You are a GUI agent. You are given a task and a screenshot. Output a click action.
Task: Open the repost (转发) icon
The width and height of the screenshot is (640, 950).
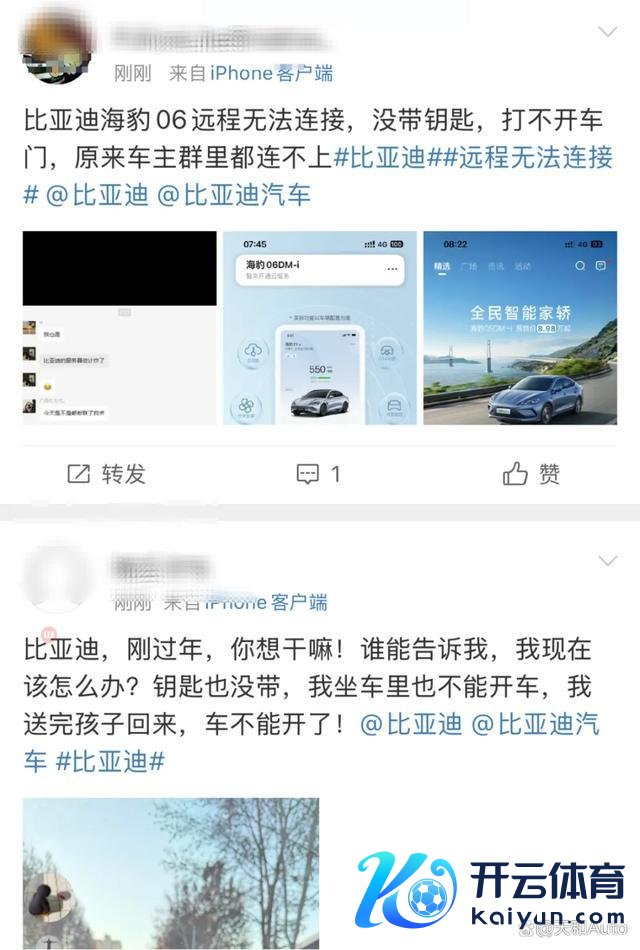click(79, 474)
